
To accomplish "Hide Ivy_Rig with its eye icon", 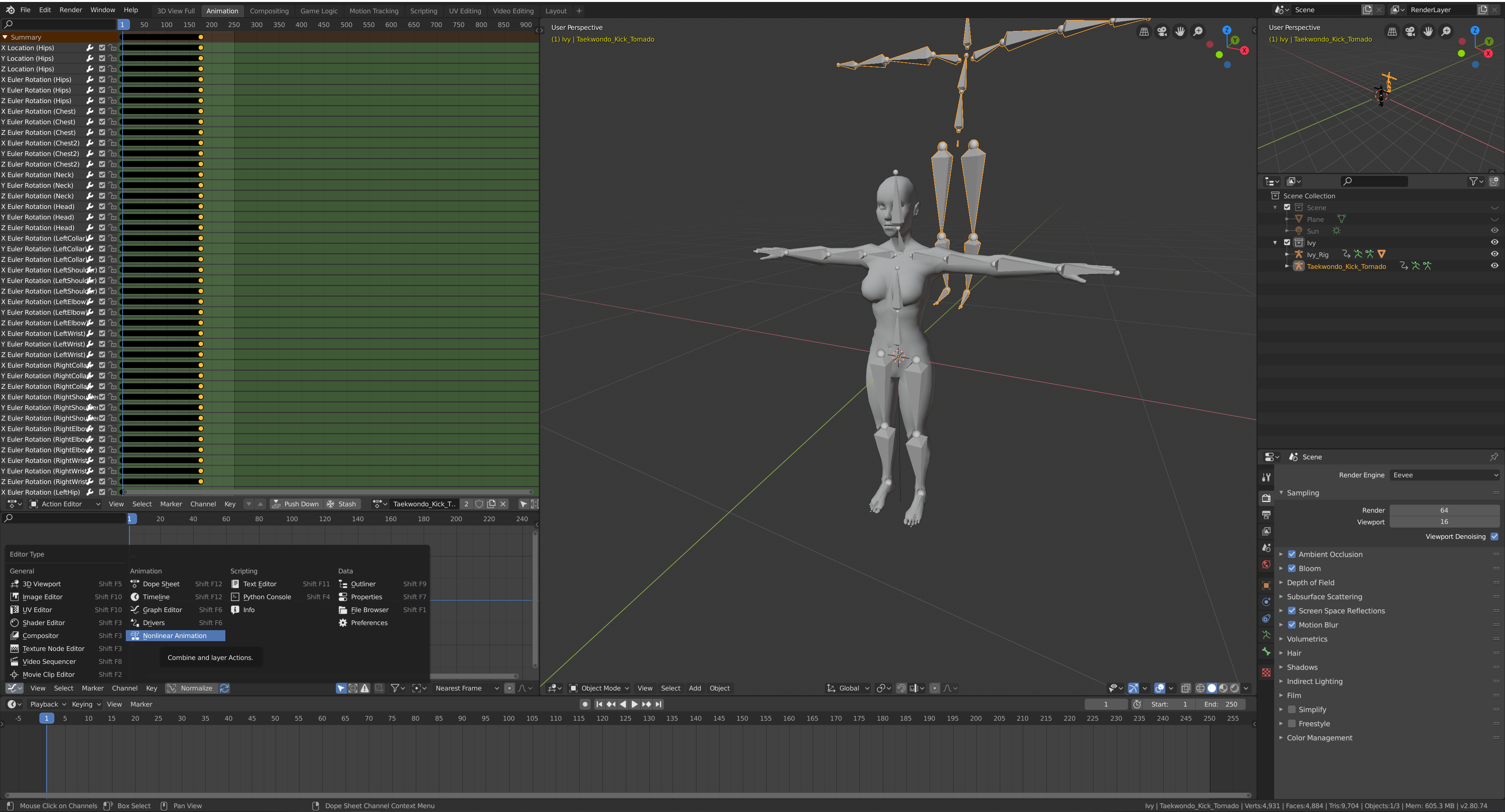I will (x=1494, y=254).
